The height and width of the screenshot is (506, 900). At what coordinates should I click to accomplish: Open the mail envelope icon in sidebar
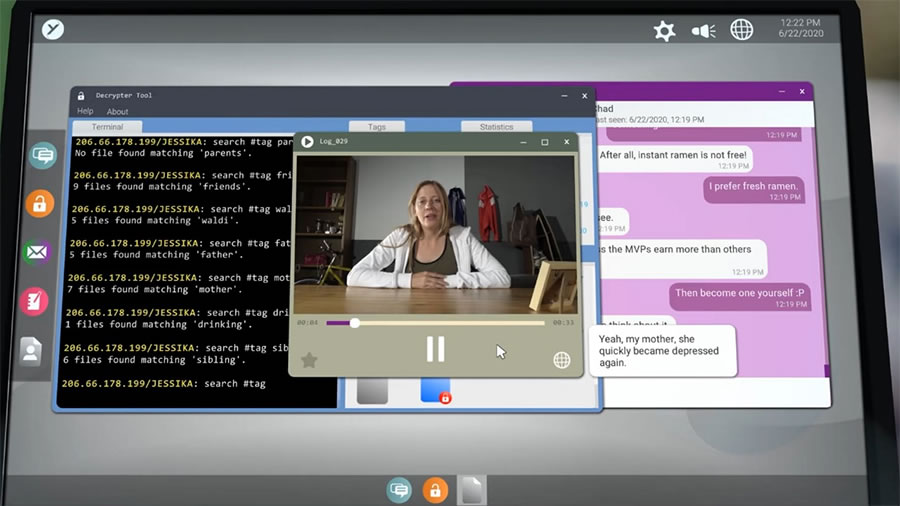[37, 252]
